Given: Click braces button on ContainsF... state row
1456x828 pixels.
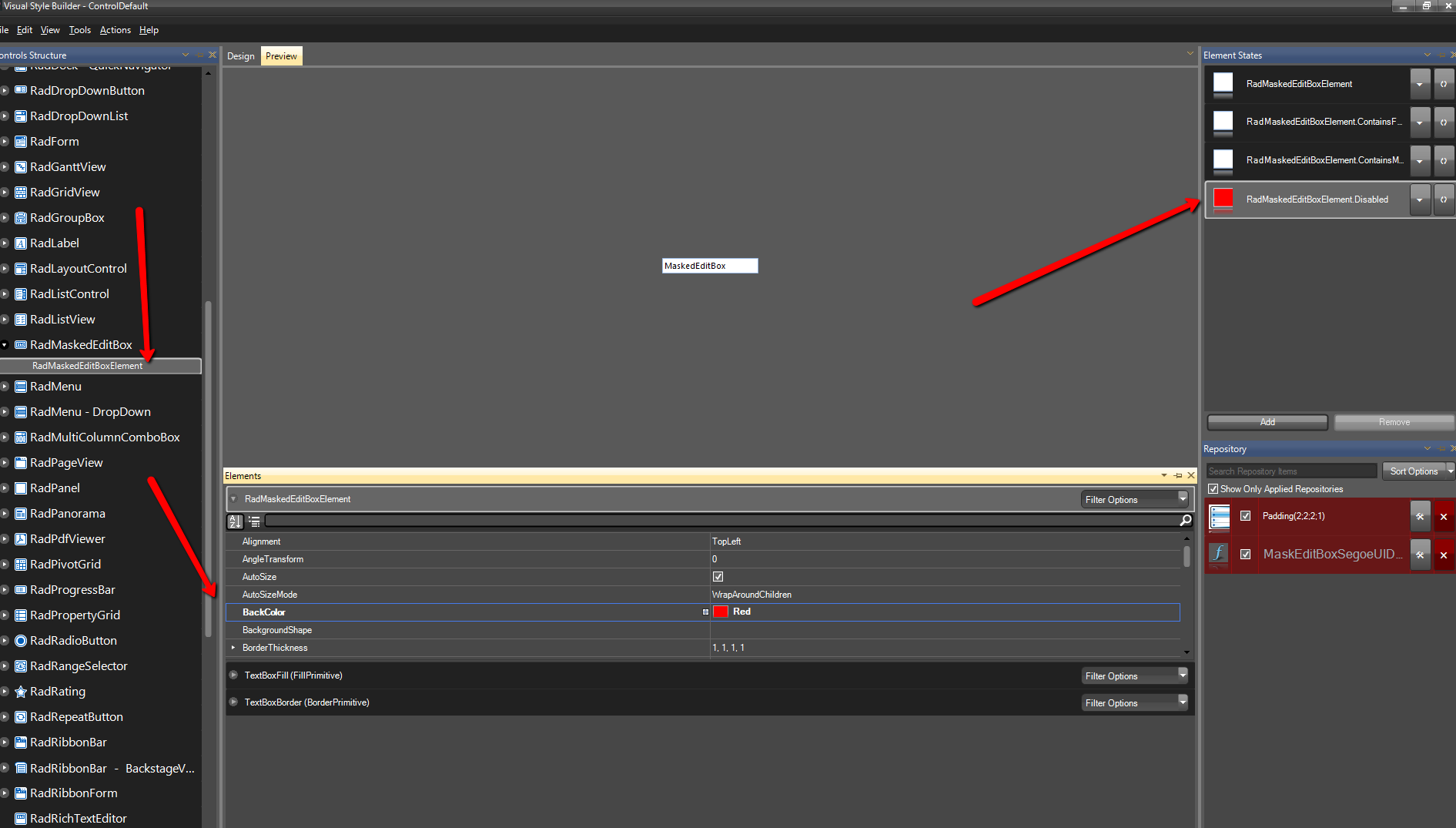Looking at the screenshot, I should (1444, 122).
